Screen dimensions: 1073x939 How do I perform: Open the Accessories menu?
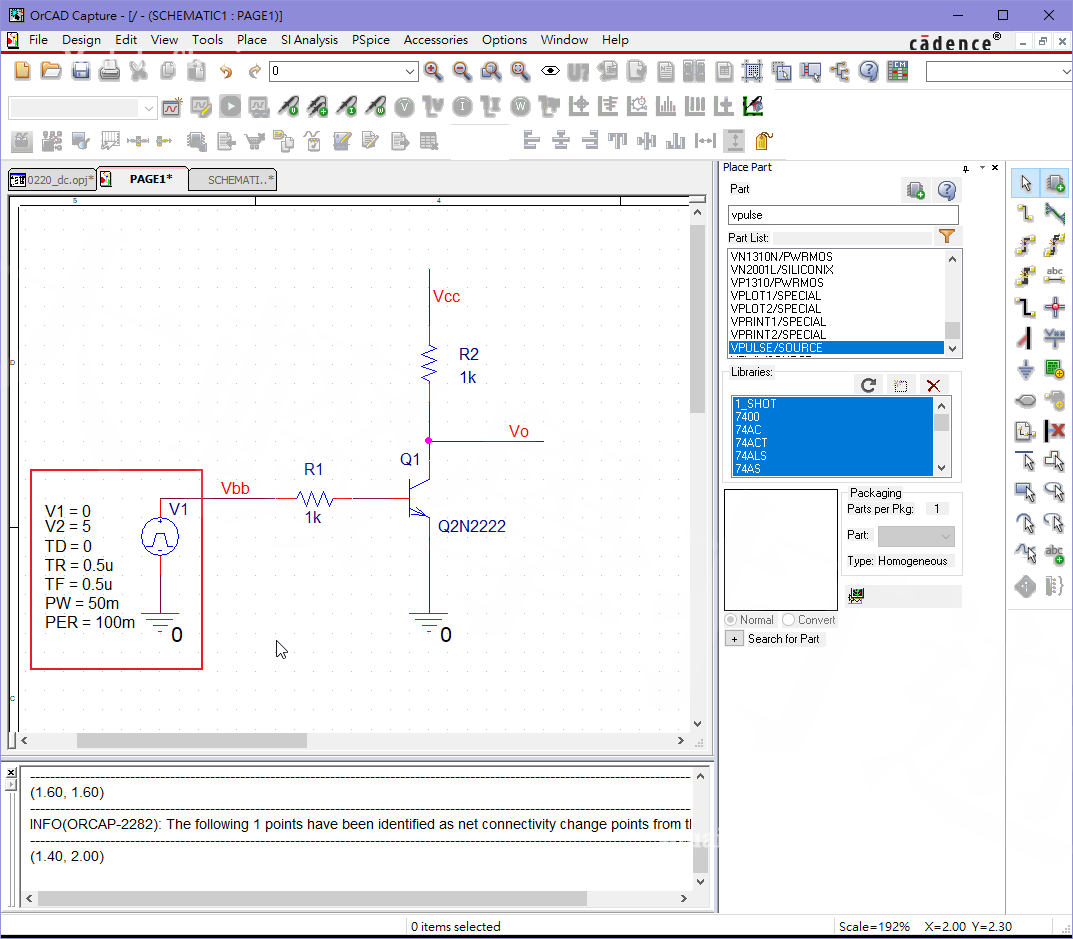click(x=436, y=40)
